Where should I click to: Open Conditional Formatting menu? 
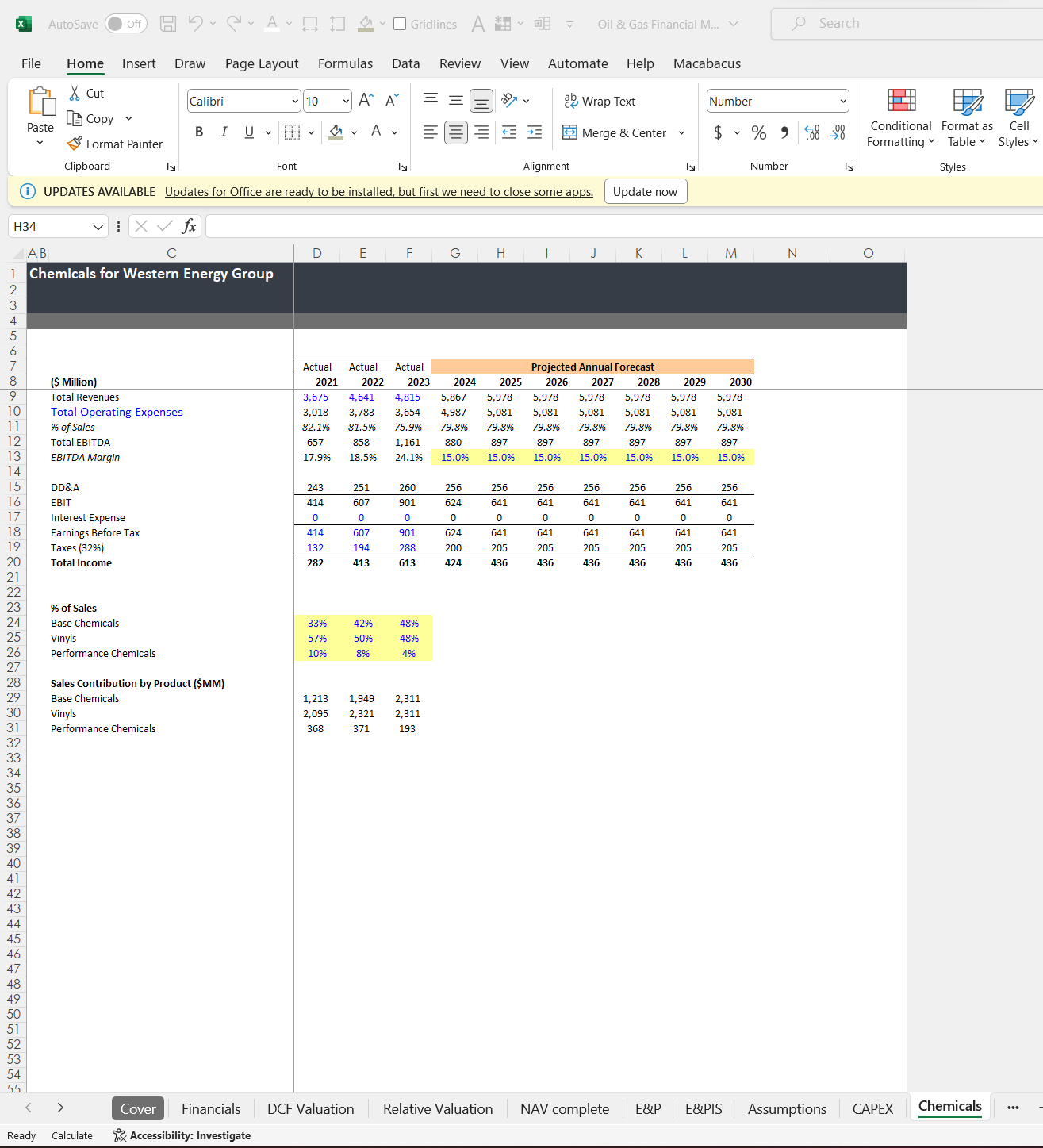pos(900,119)
